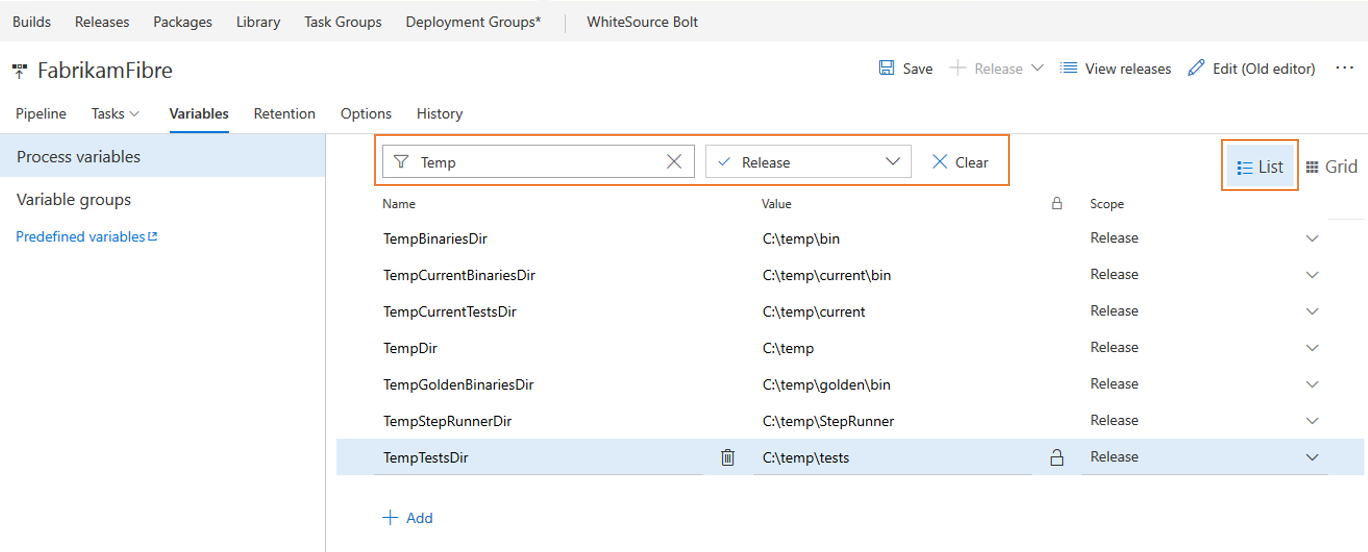The height and width of the screenshot is (552, 1368).
Task: Click the lock icon in column header
Action: point(1056,203)
